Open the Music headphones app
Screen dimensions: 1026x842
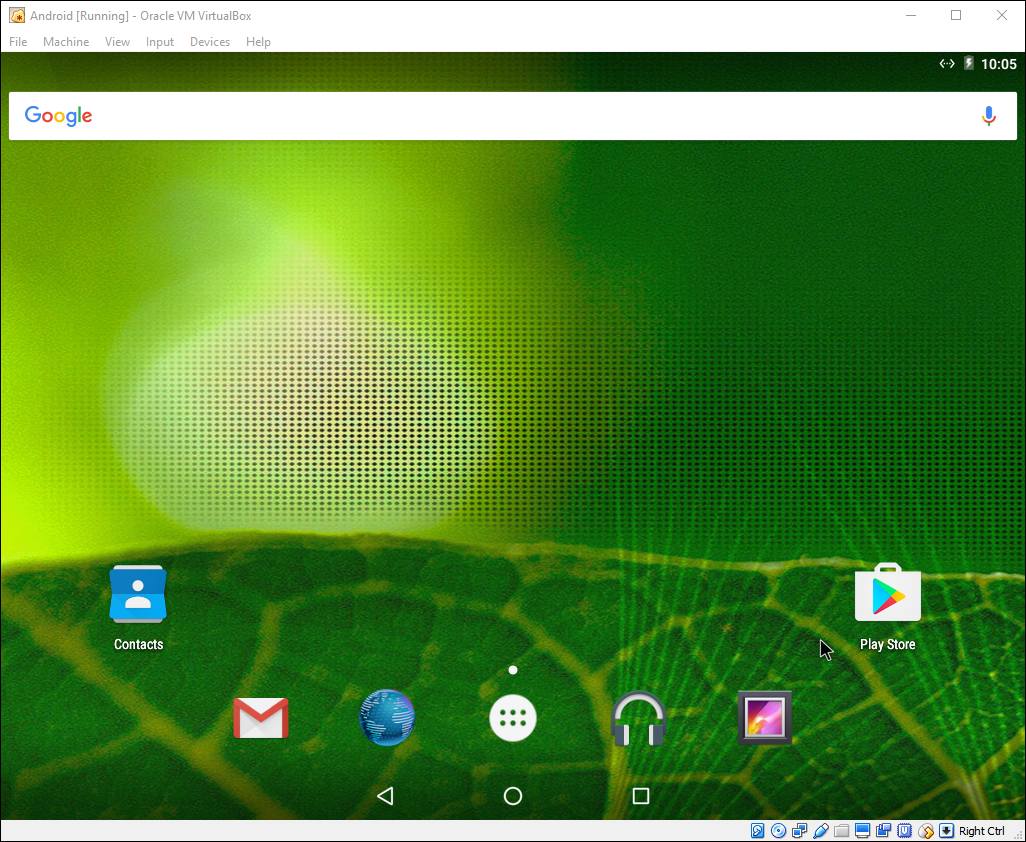click(638, 717)
